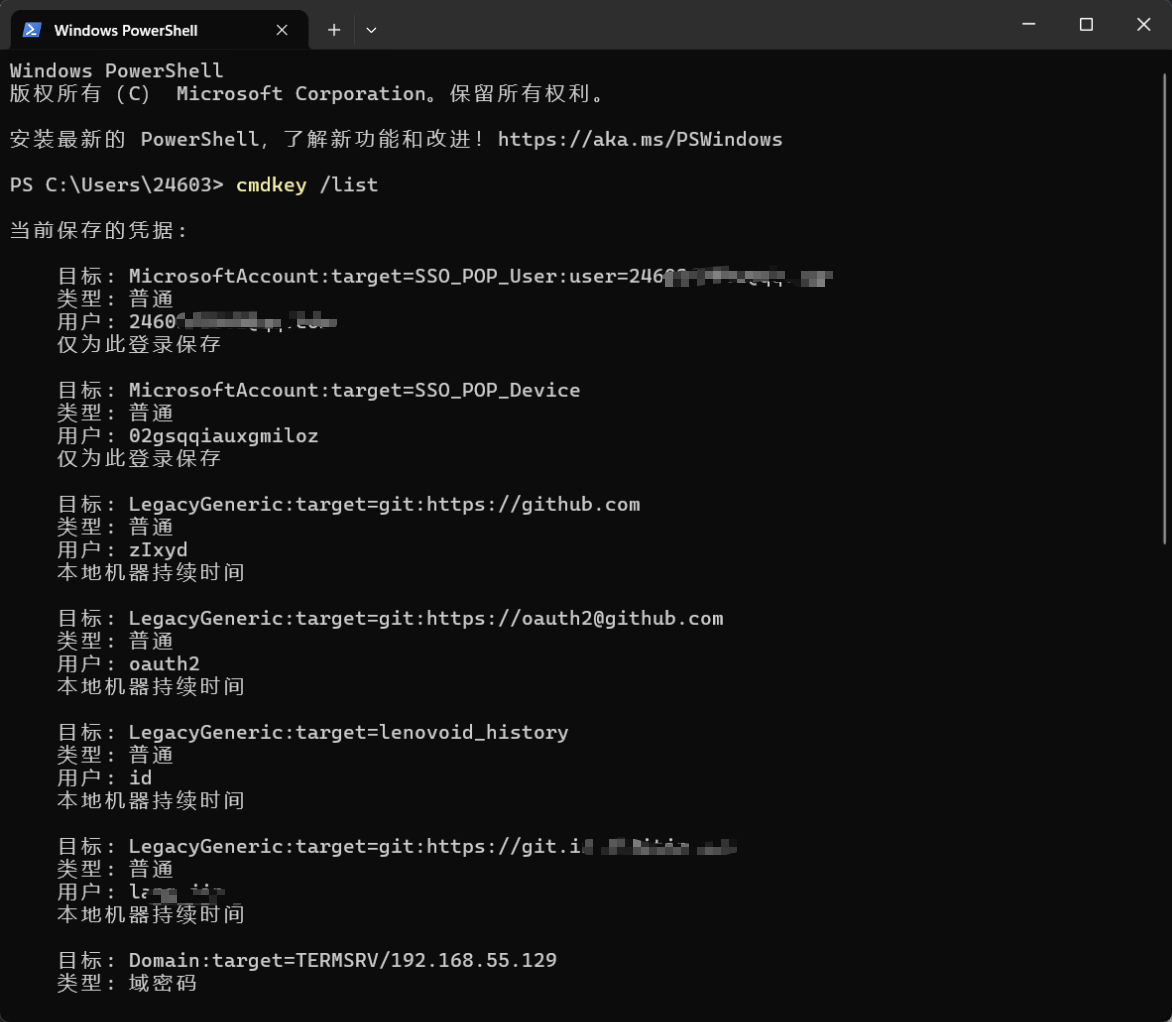Click the '/list' argument text
1172x1022 pixels.
(x=348, y=185)
